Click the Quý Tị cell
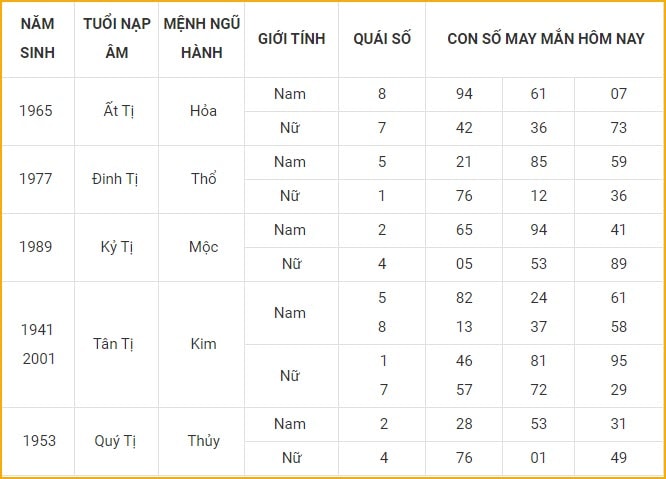Viewport: 666px width, 479px height. coord(117,441)
